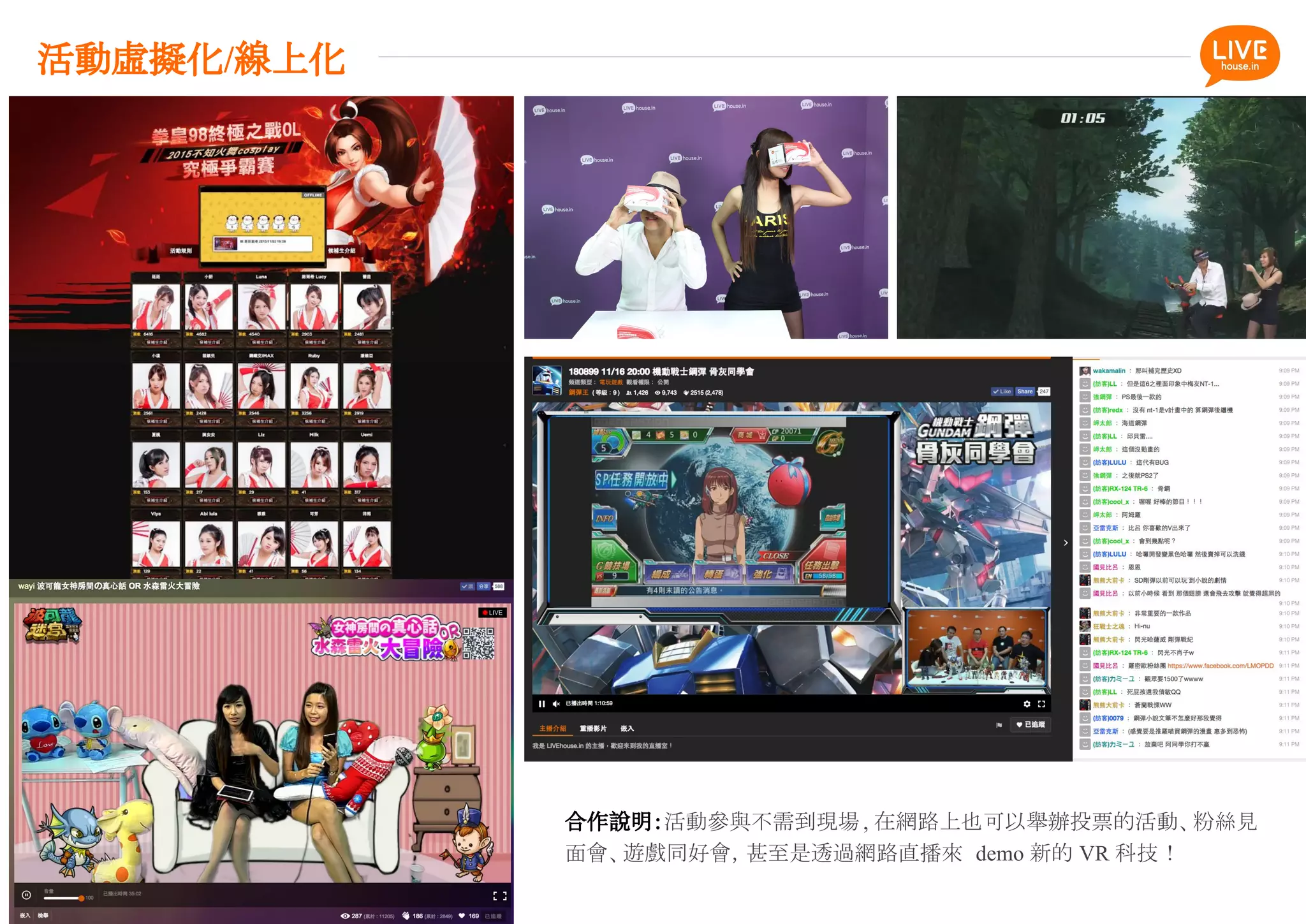Viewport: 1306px width, 924px height.
Task: Click 狂戰士之魂 username in chat
Action: click(x=1108, y=626)
